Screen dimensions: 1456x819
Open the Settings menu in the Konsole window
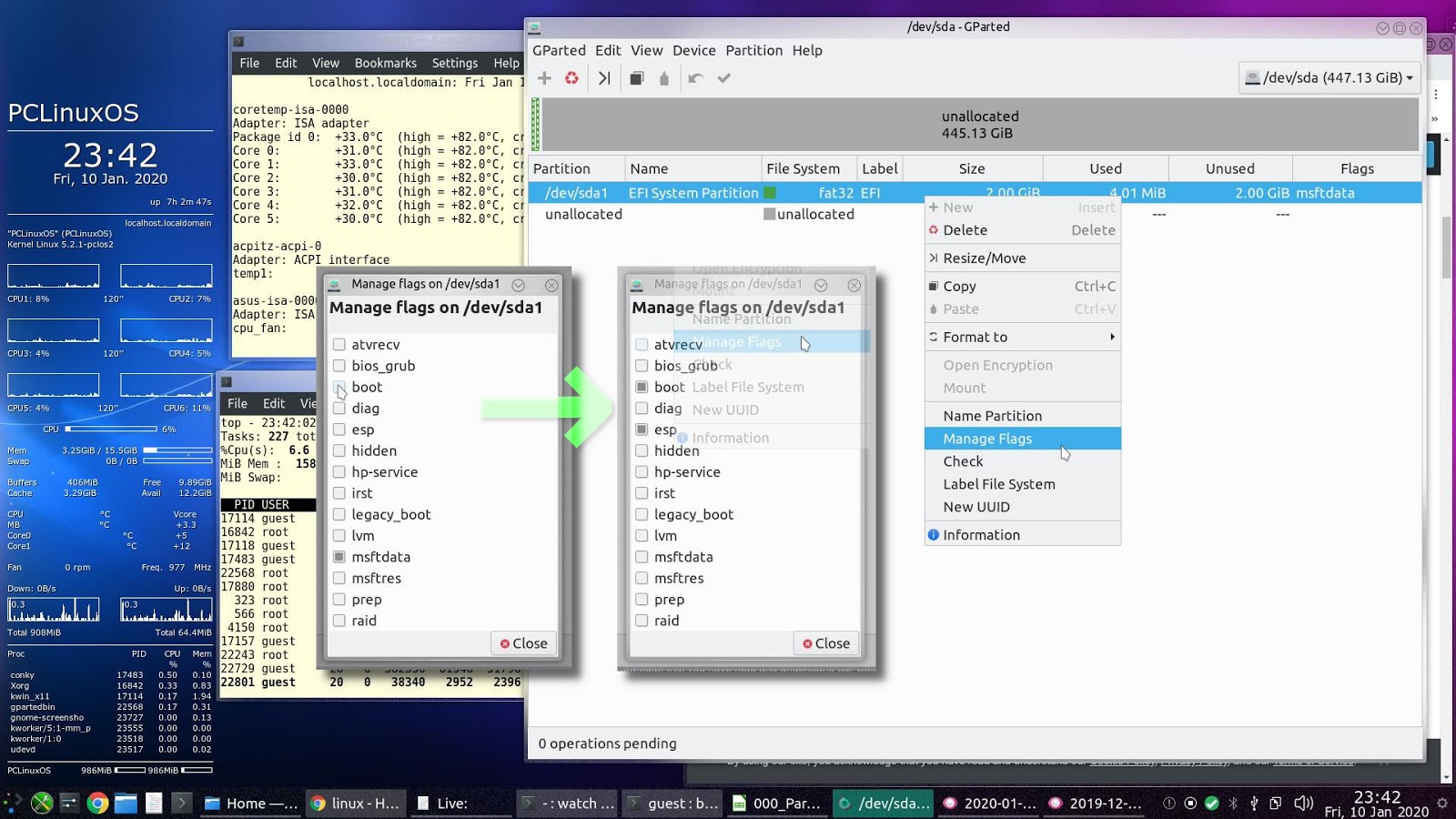[455, 63]
